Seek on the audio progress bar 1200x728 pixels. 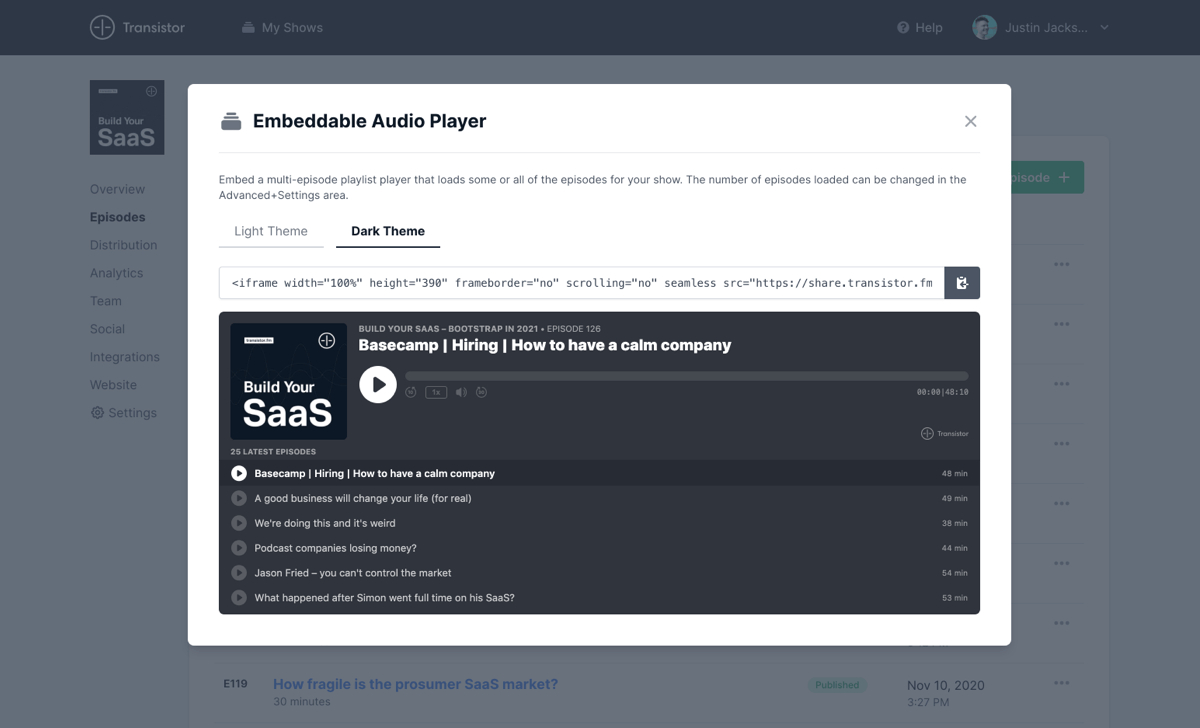click(686, 376)
